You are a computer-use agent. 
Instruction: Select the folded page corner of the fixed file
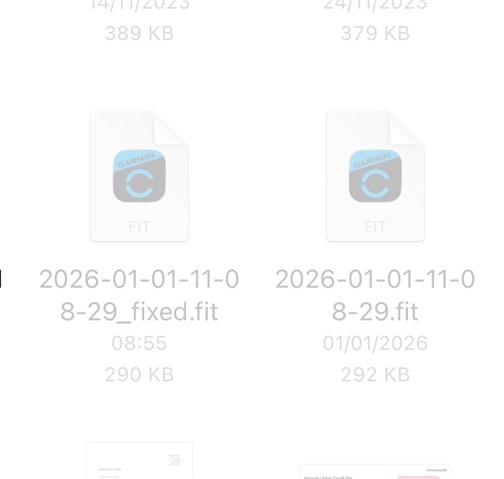171,128
